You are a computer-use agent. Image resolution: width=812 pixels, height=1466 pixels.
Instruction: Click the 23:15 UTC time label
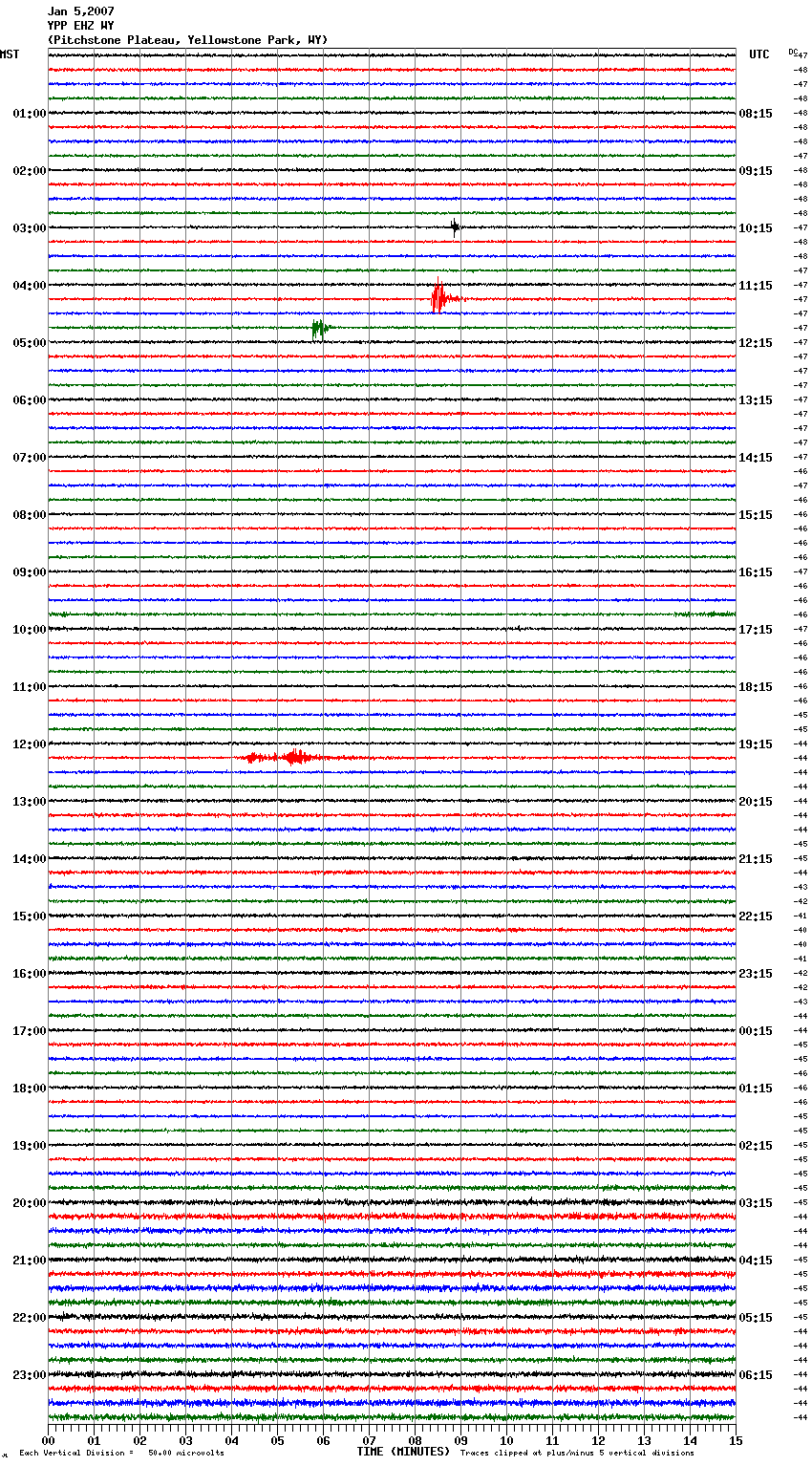coord(756,974)
